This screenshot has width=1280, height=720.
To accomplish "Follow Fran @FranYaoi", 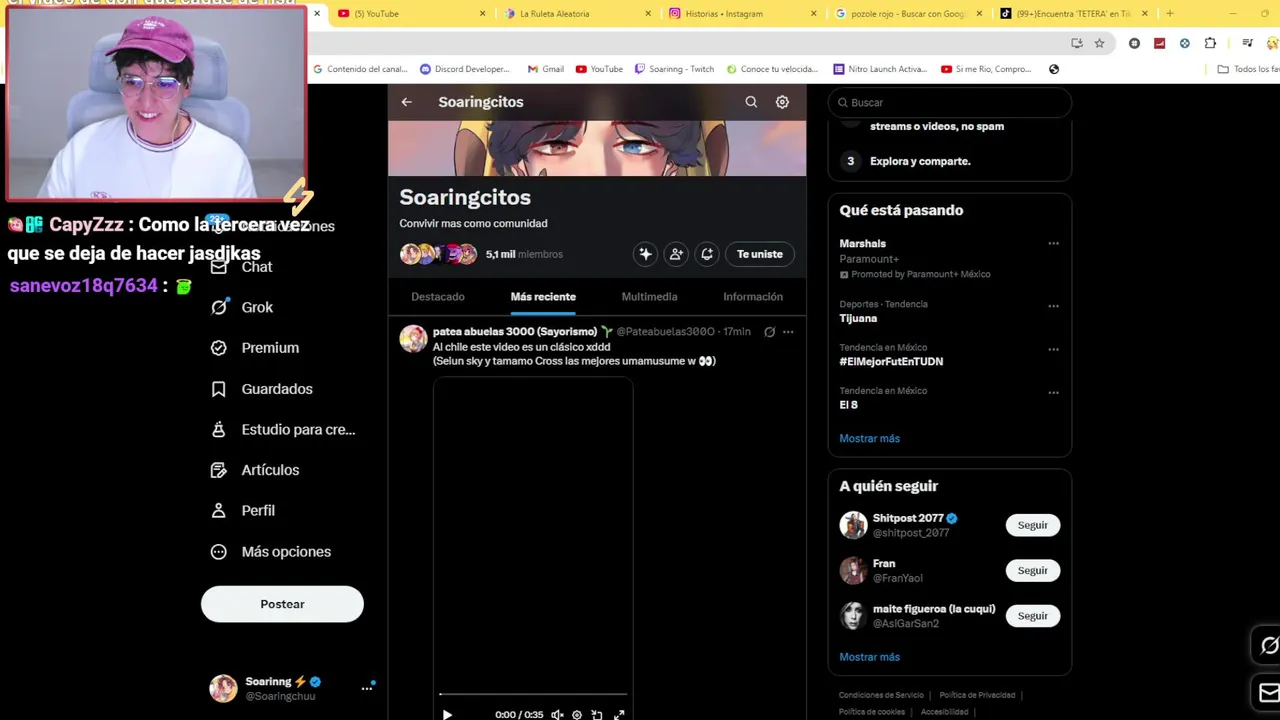I will tap(1033, 570).
